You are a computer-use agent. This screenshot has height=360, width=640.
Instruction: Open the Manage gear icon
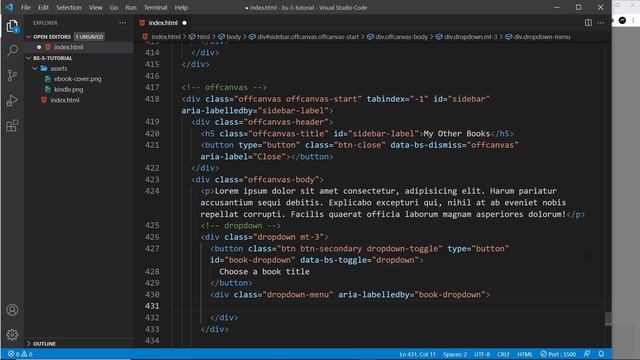click(x=12, y=335)
